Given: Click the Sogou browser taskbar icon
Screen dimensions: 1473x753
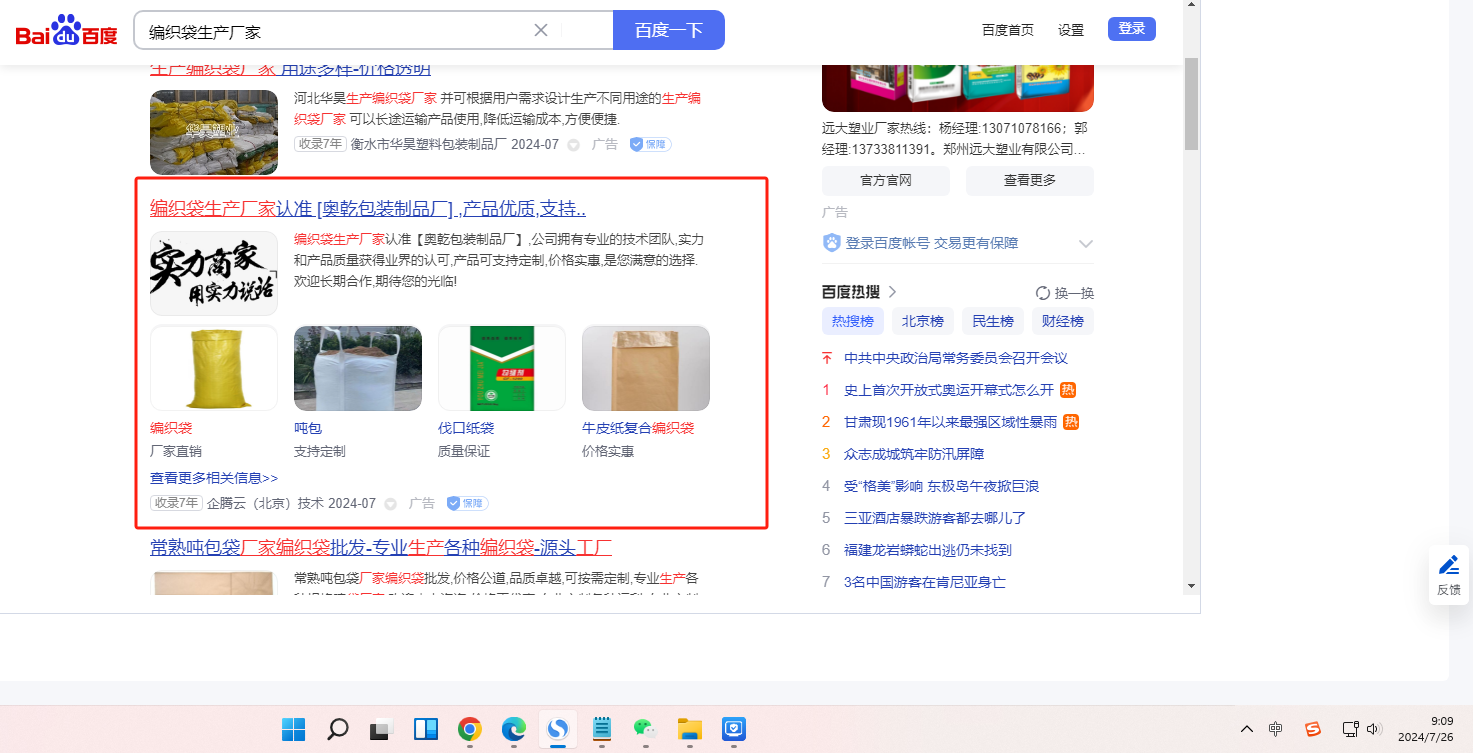Looking at the screenshot, I should [x=558, y=729].
